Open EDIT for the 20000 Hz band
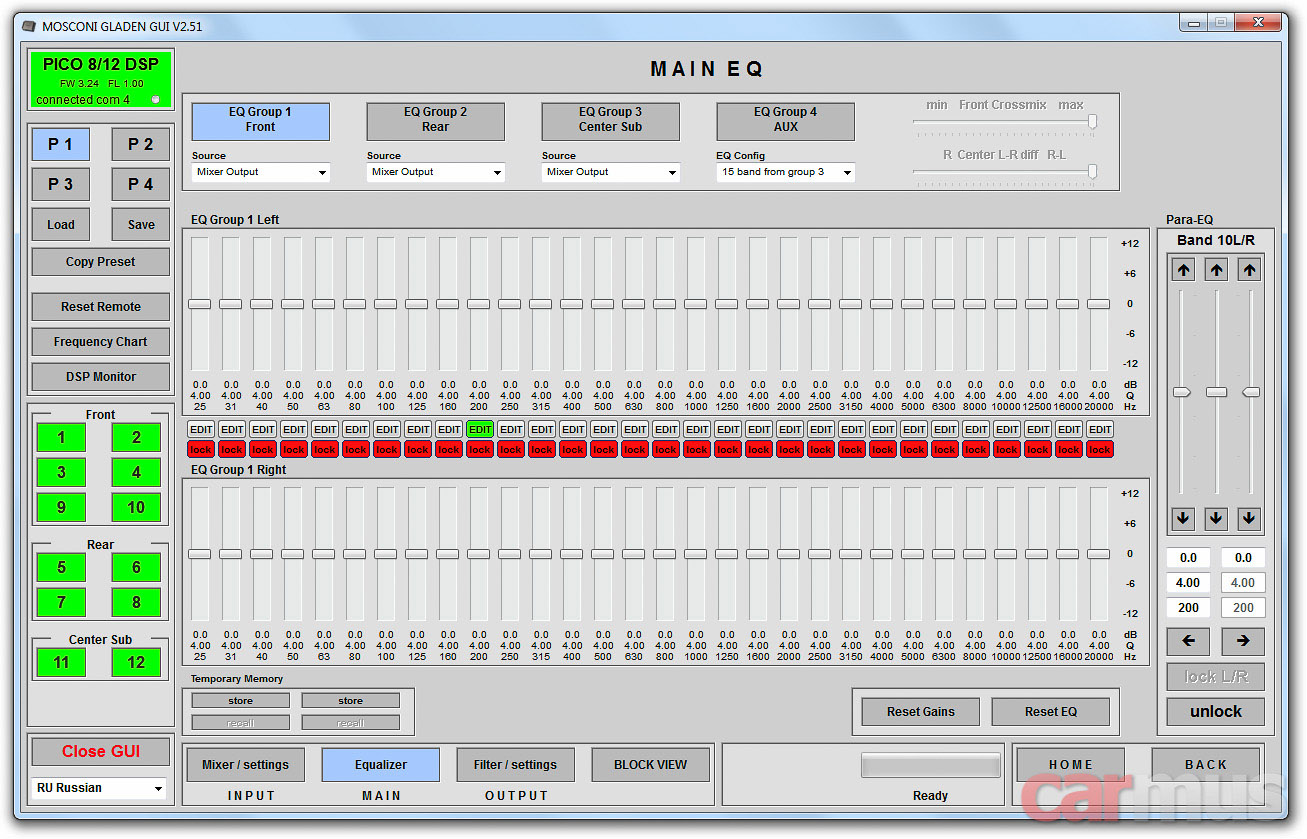Viewport: 1307px width, 839px height. click(x=1100, y=429)
